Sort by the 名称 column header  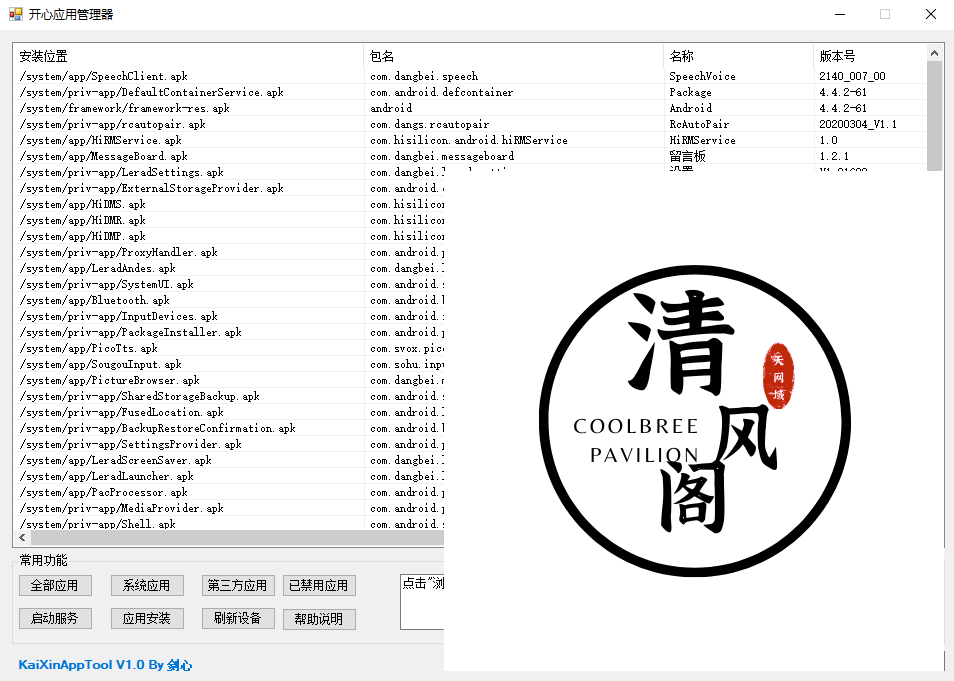[x=739, y=56]
